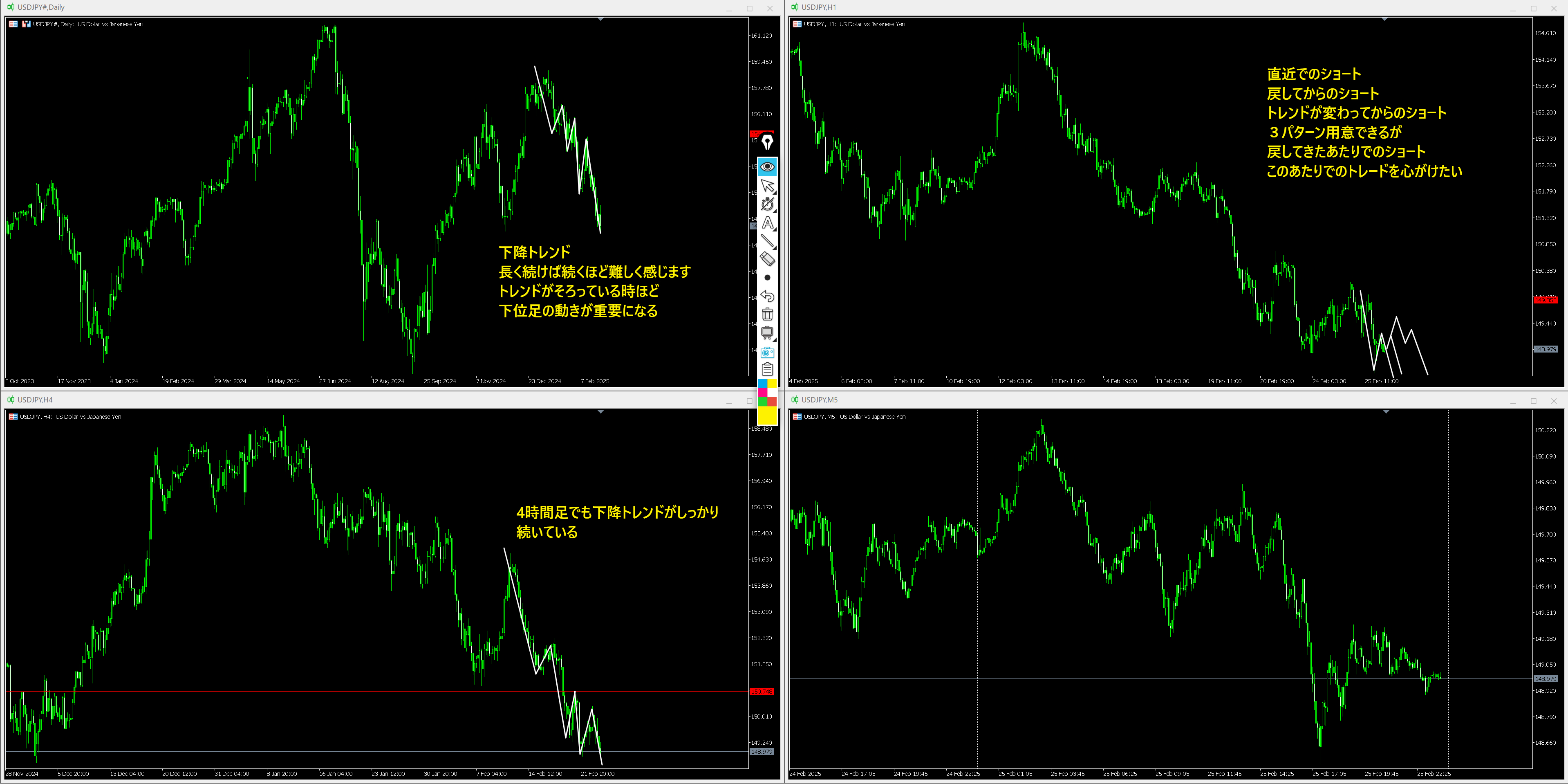Select the eraser tool
Screen dimensions: 1568x784
767,260
